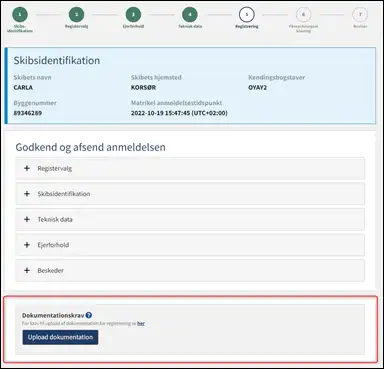Click build number 89346289

tap(28, 113)
